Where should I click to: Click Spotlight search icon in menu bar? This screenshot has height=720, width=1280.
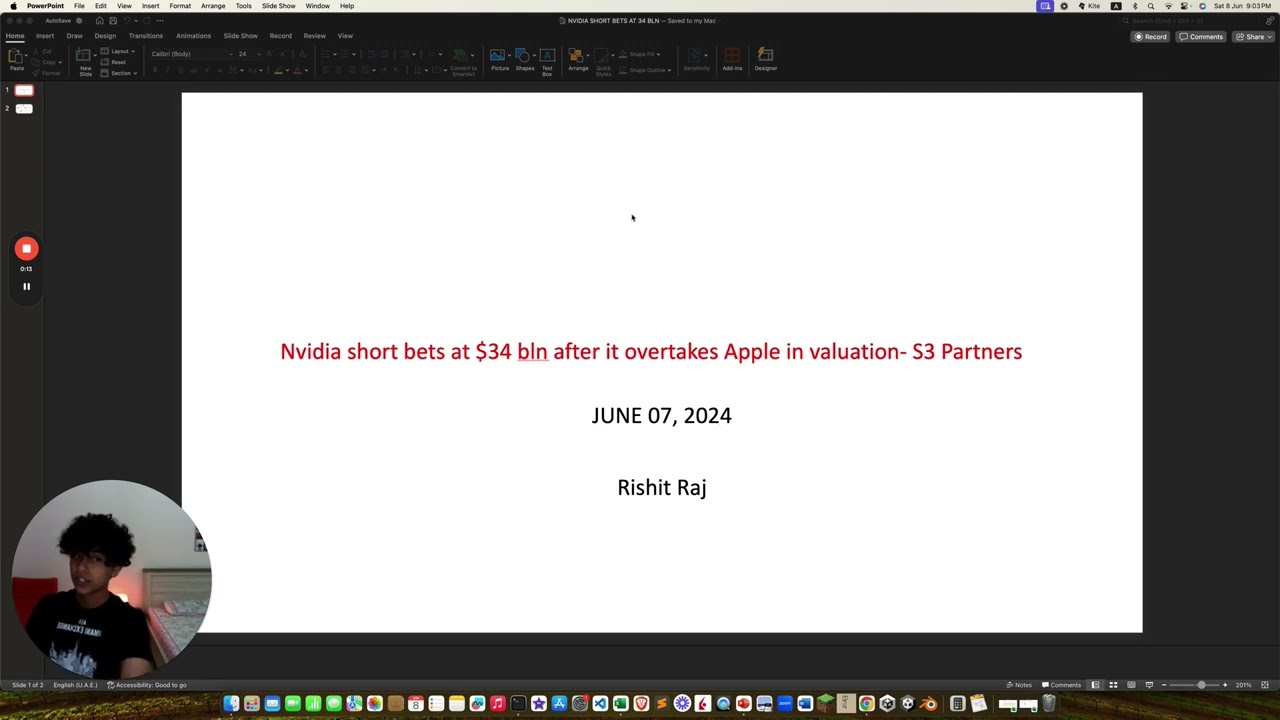[x=1150, y=6]
